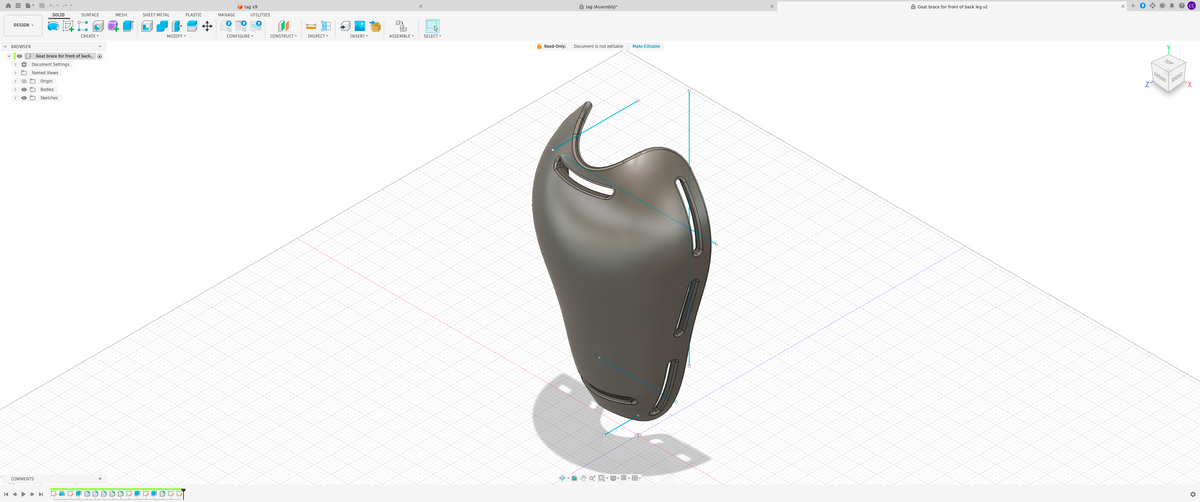This screenshot has height=502, width=1200.
Task: Expand the Document Settings node
Action: (x=15, y=64)
